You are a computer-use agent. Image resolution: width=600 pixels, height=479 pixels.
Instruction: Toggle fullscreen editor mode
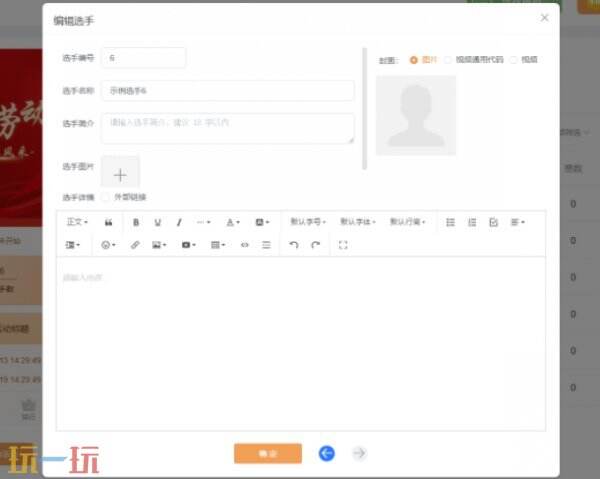tap(343, 245)
